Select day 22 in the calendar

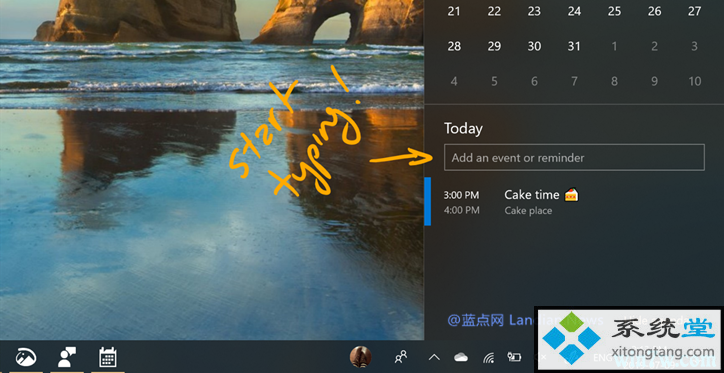click(x=494, y=11)
